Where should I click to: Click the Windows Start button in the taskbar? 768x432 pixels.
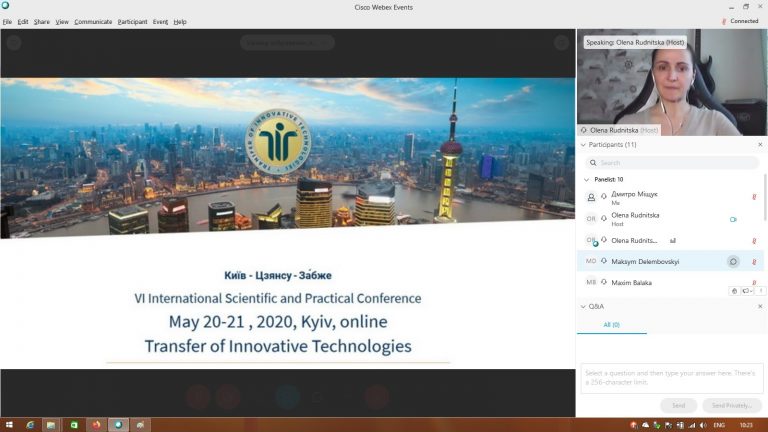coord(8,425)
